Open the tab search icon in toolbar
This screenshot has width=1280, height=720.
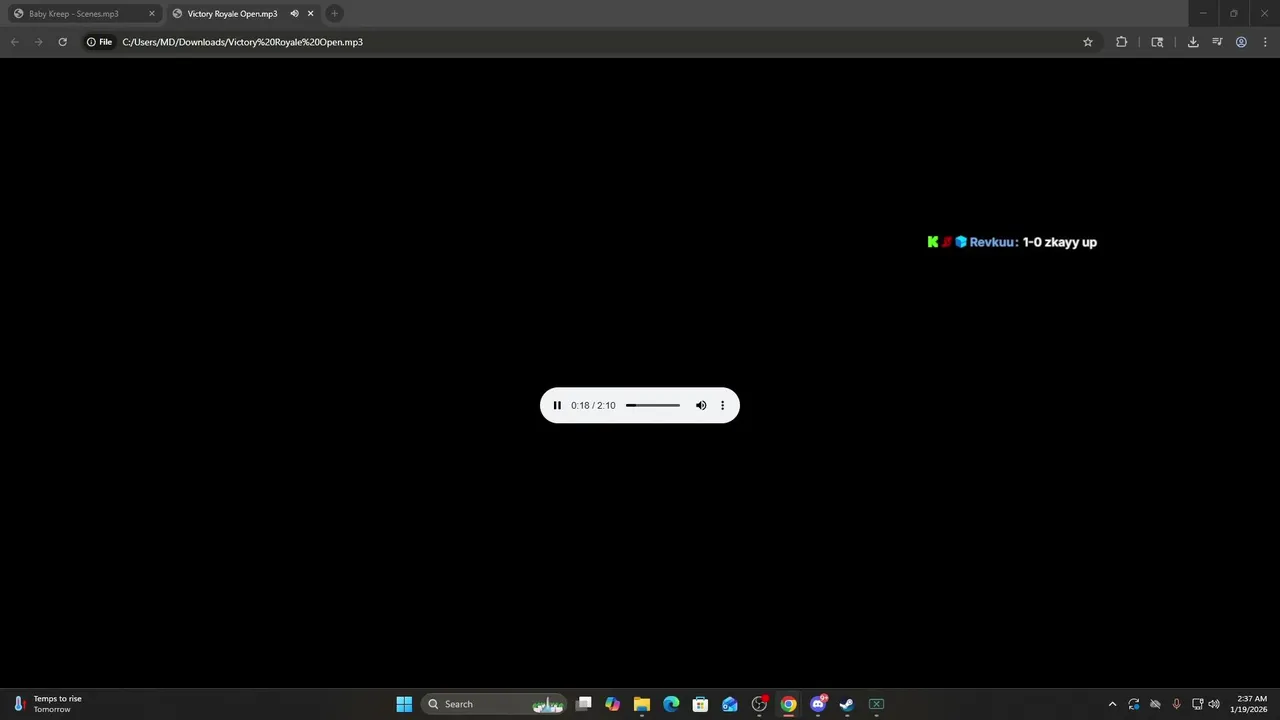1157,42
